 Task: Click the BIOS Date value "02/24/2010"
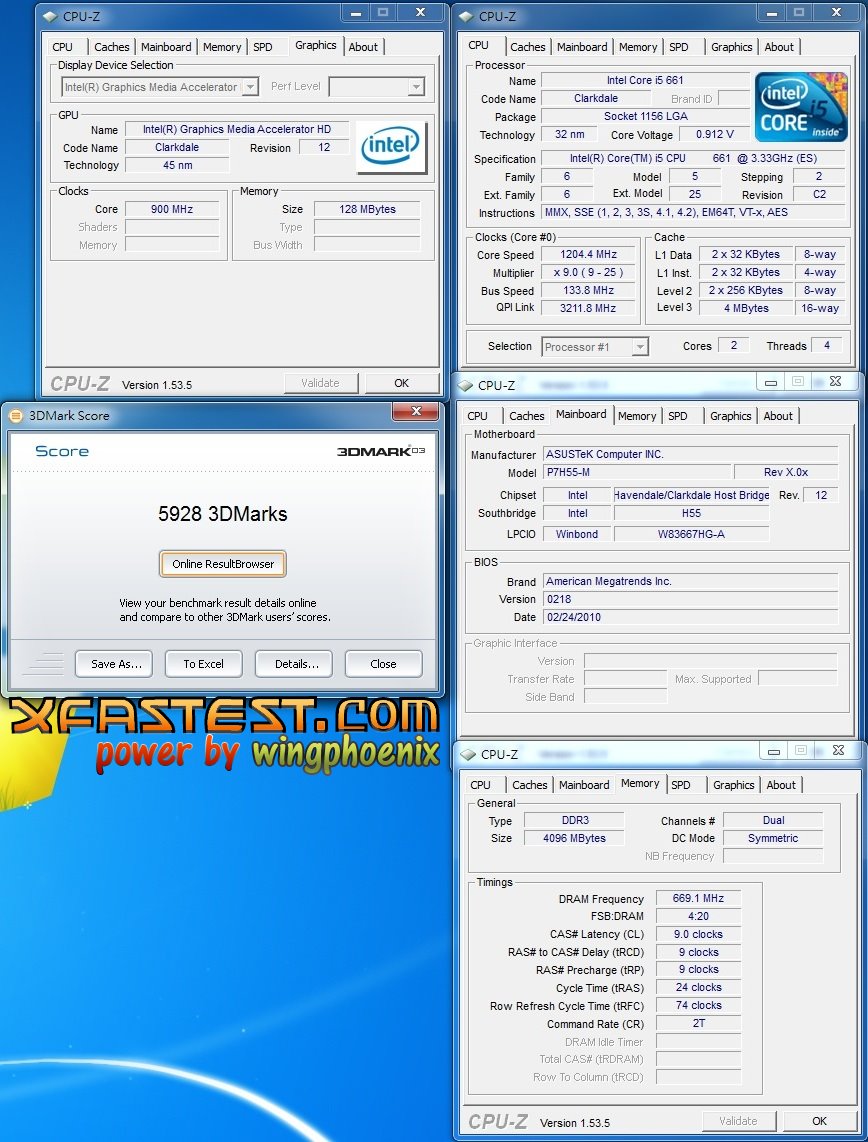[x=691, y=617]
